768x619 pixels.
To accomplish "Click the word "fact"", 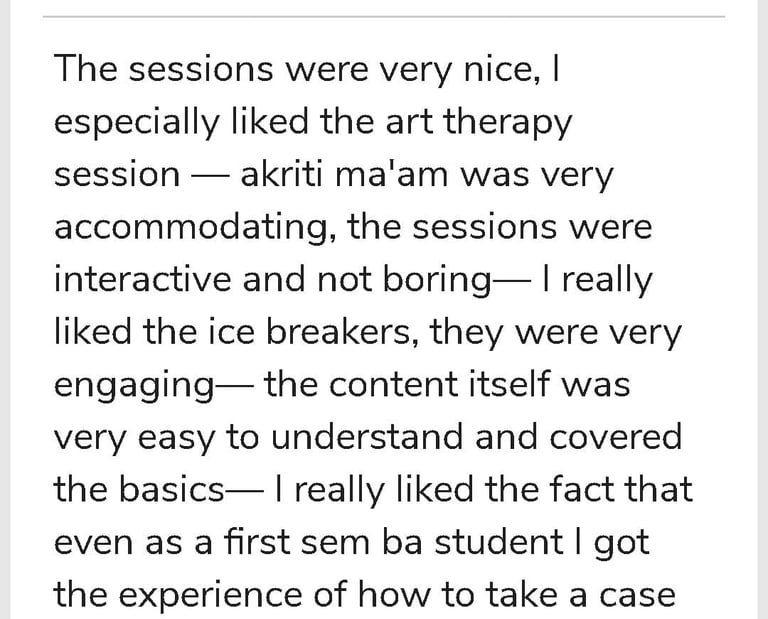I will tap(577, 490).
